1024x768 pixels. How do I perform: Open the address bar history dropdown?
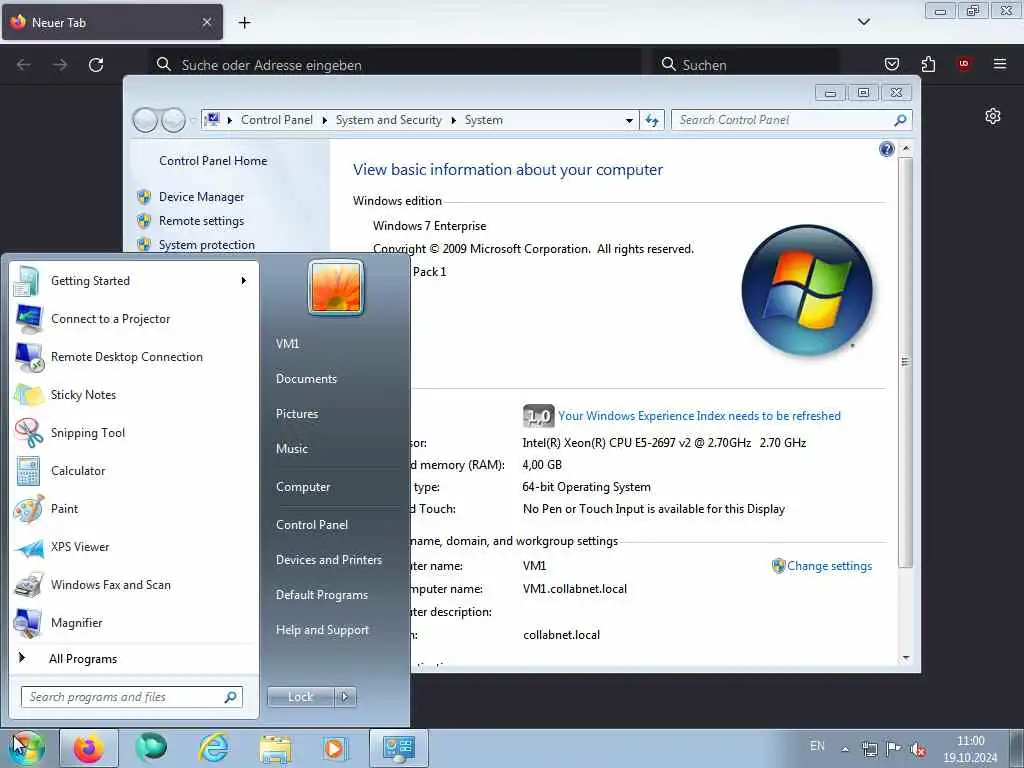point(629,120)
